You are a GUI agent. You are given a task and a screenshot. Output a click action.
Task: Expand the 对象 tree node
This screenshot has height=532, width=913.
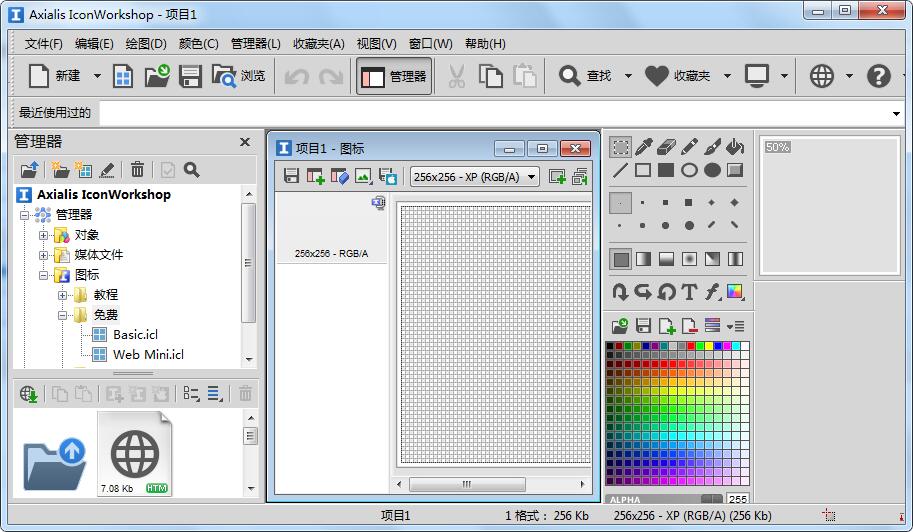[44, 235]
